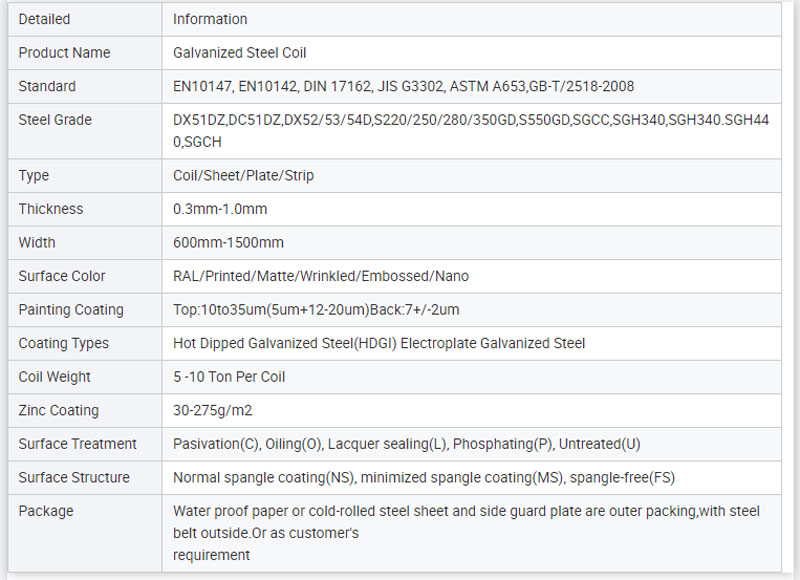
Task: Select the "Surface Treatment" label cell
Action: pos(78,444)
